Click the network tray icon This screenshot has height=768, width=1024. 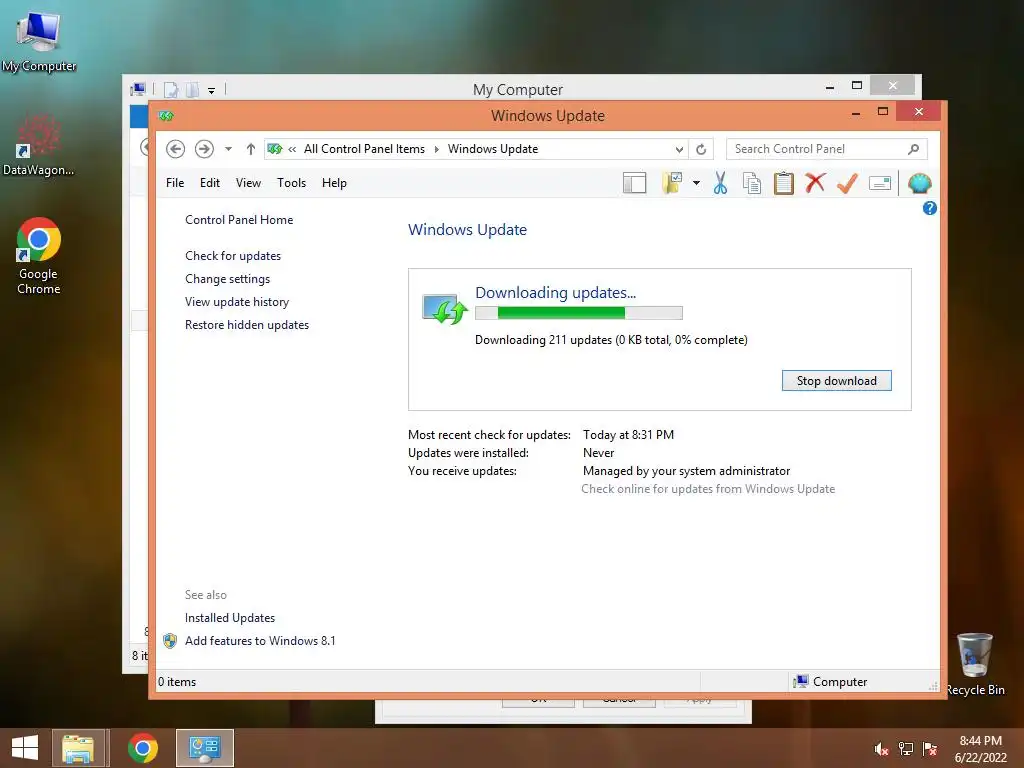click(x=905, y=749)
